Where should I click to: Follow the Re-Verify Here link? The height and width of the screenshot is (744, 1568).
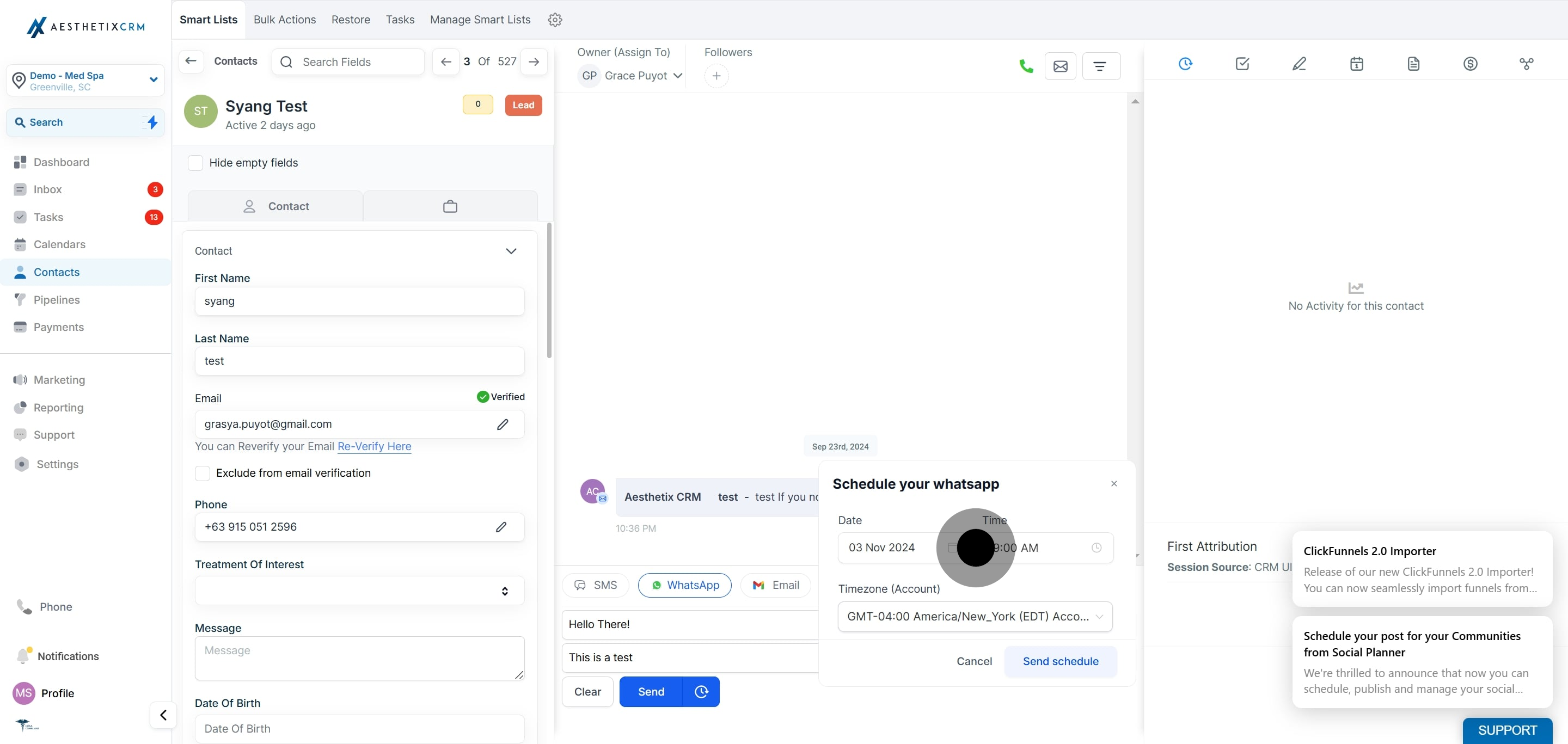click(375, 446)
